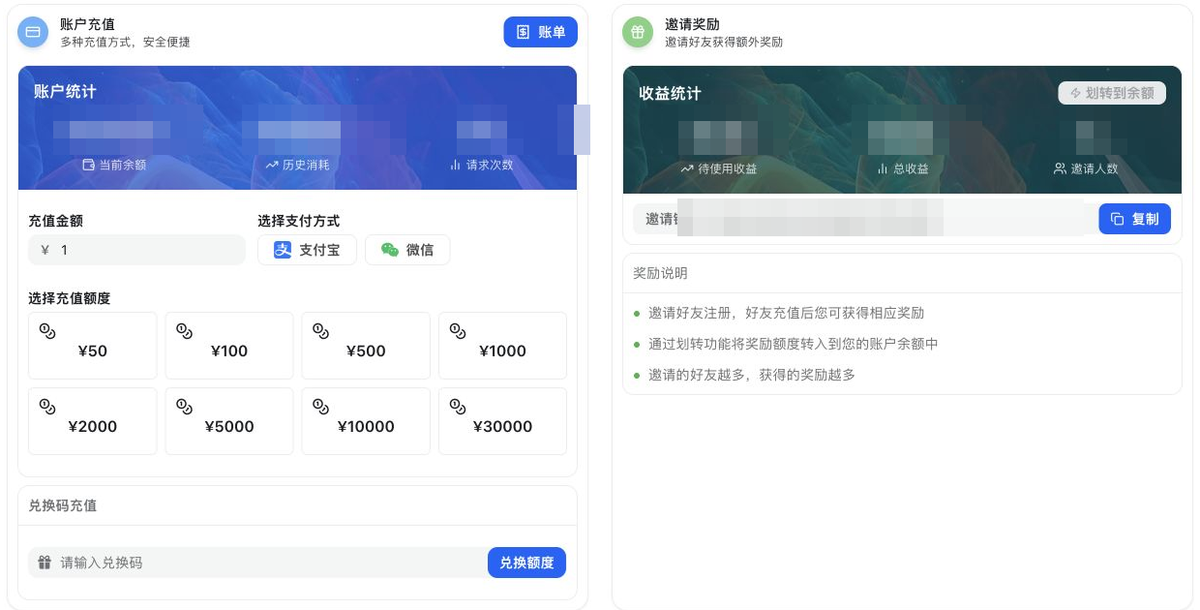Select 支付宝 payment method
Screen dimensions: 1200x610
coord(307,250)
